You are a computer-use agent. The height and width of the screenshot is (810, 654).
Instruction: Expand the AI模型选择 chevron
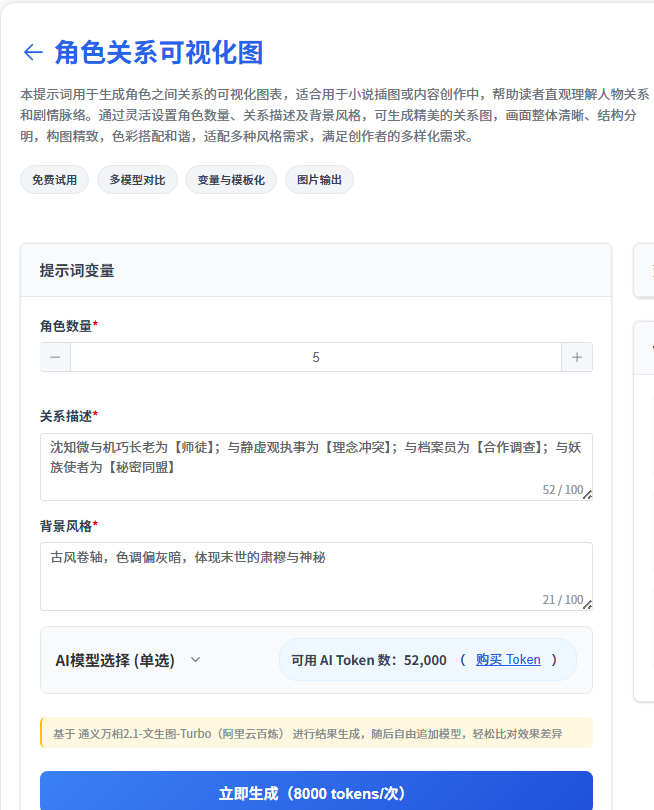196,660
